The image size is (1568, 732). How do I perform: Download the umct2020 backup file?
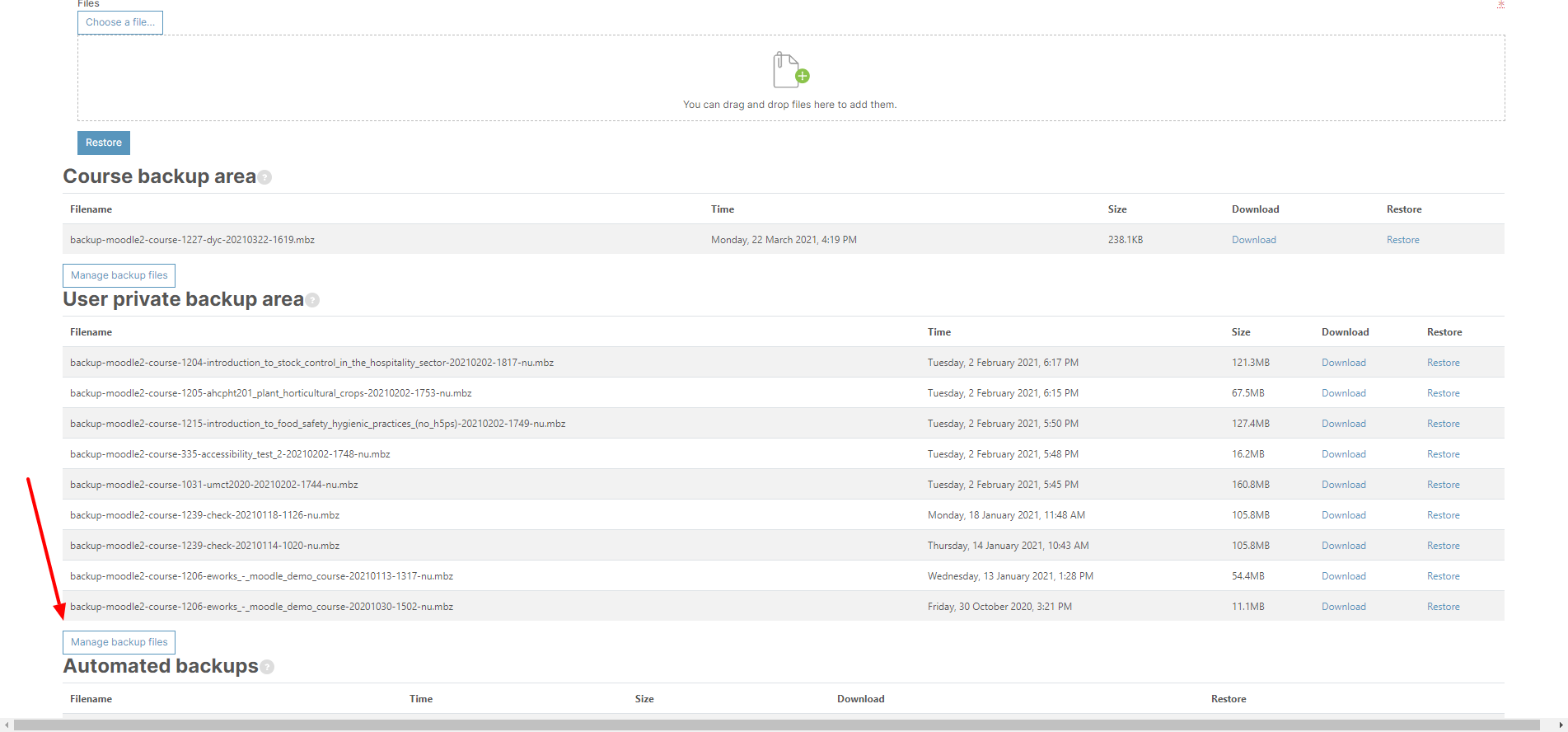1344,485
